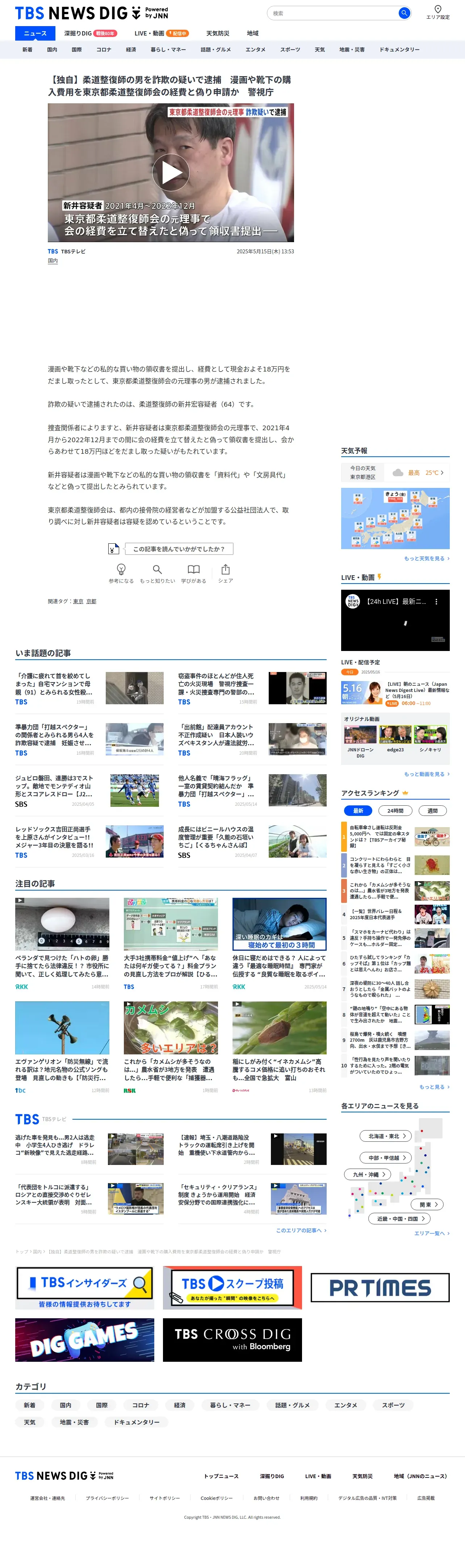This screenshot has width=465, height=1568.
Task: Click the 学びがある open book icon
Action: [x=193, y=570]
